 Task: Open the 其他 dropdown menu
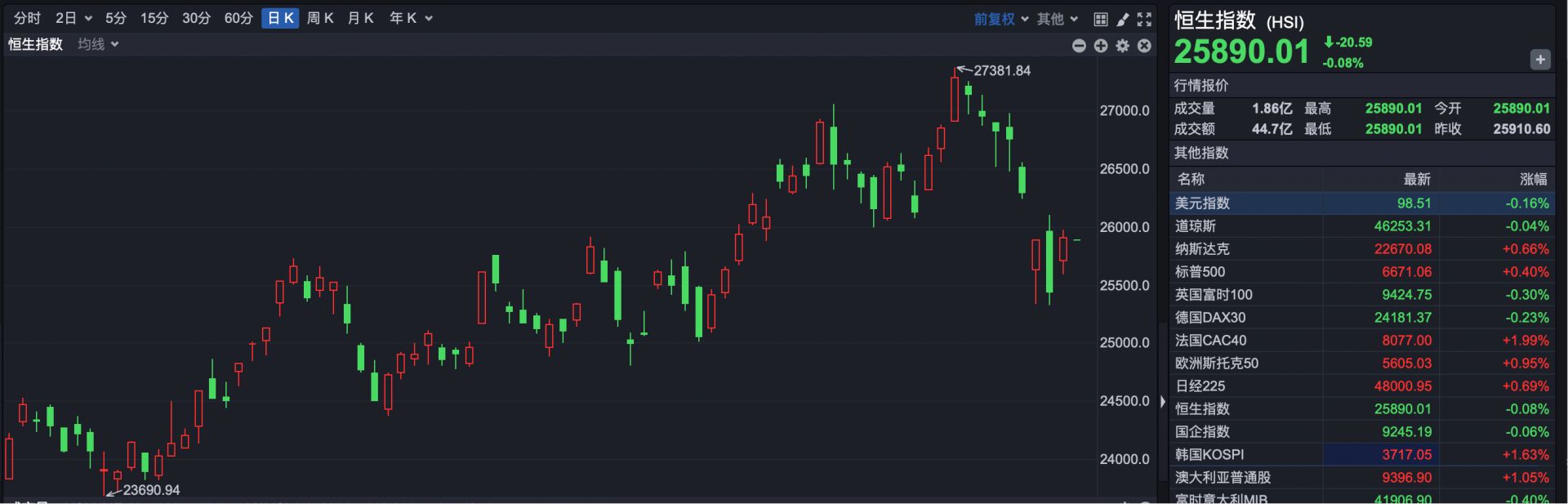[x=1058, y=19]
